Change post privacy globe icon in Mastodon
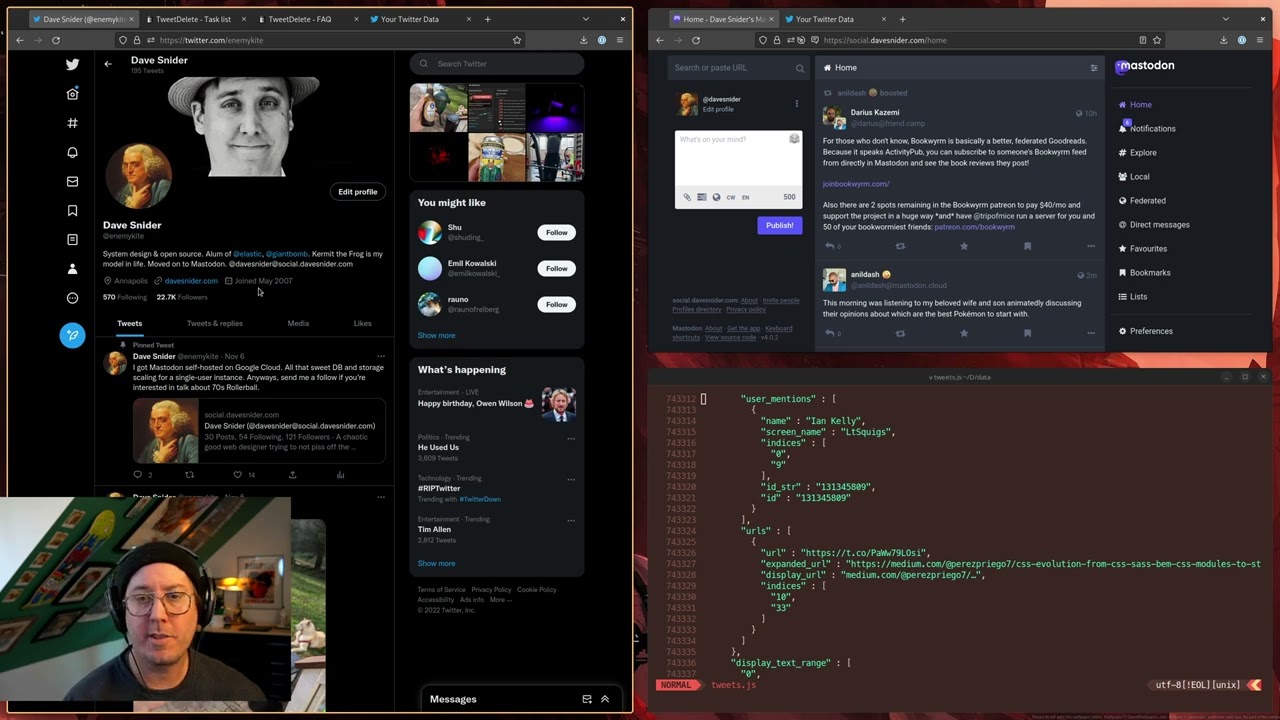The height and width of the screenshot is (720, 1280). tap(716, 197)
